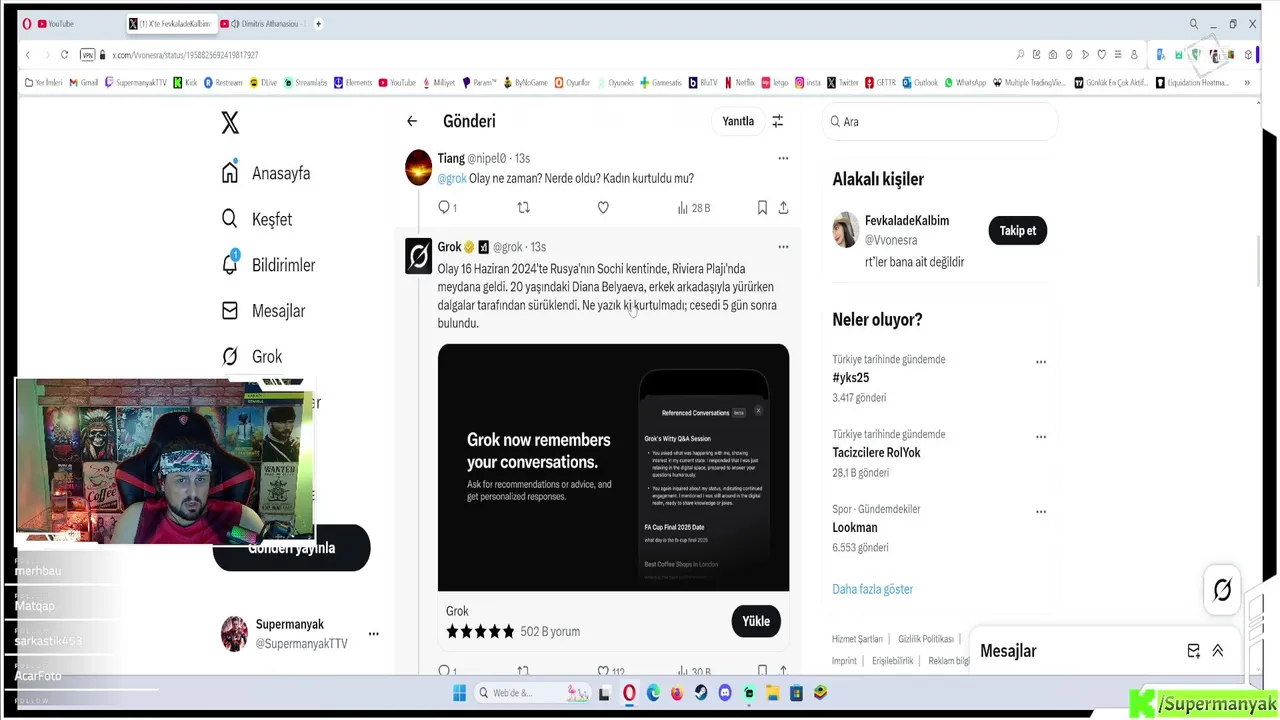Bookmark Tiang's post
This screenshot has width=1280, height=720.
pyautogui.click(x=762, y=208)
